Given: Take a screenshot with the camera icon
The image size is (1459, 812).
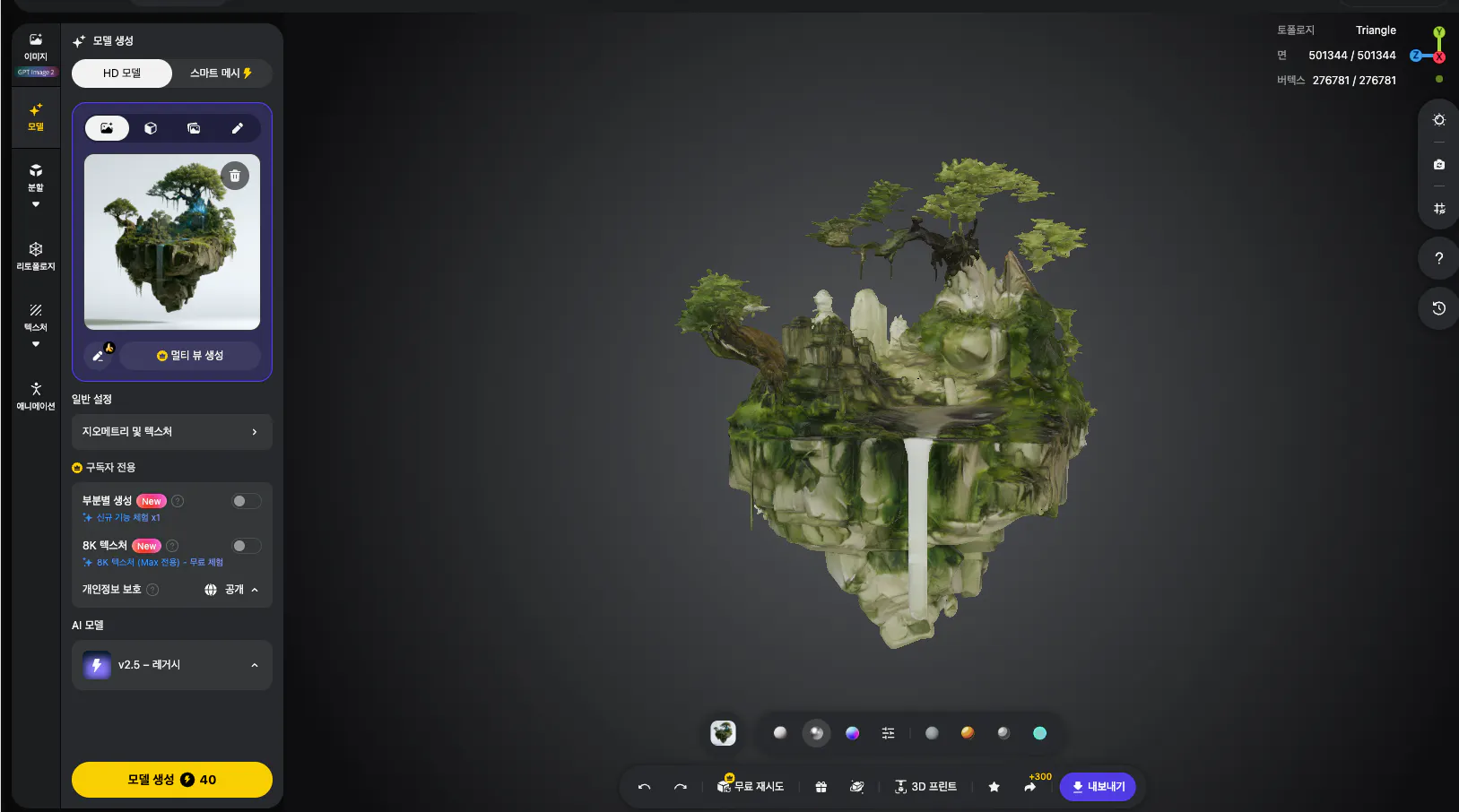Looking at the screenshot, I should click(x=1439, y=164).
